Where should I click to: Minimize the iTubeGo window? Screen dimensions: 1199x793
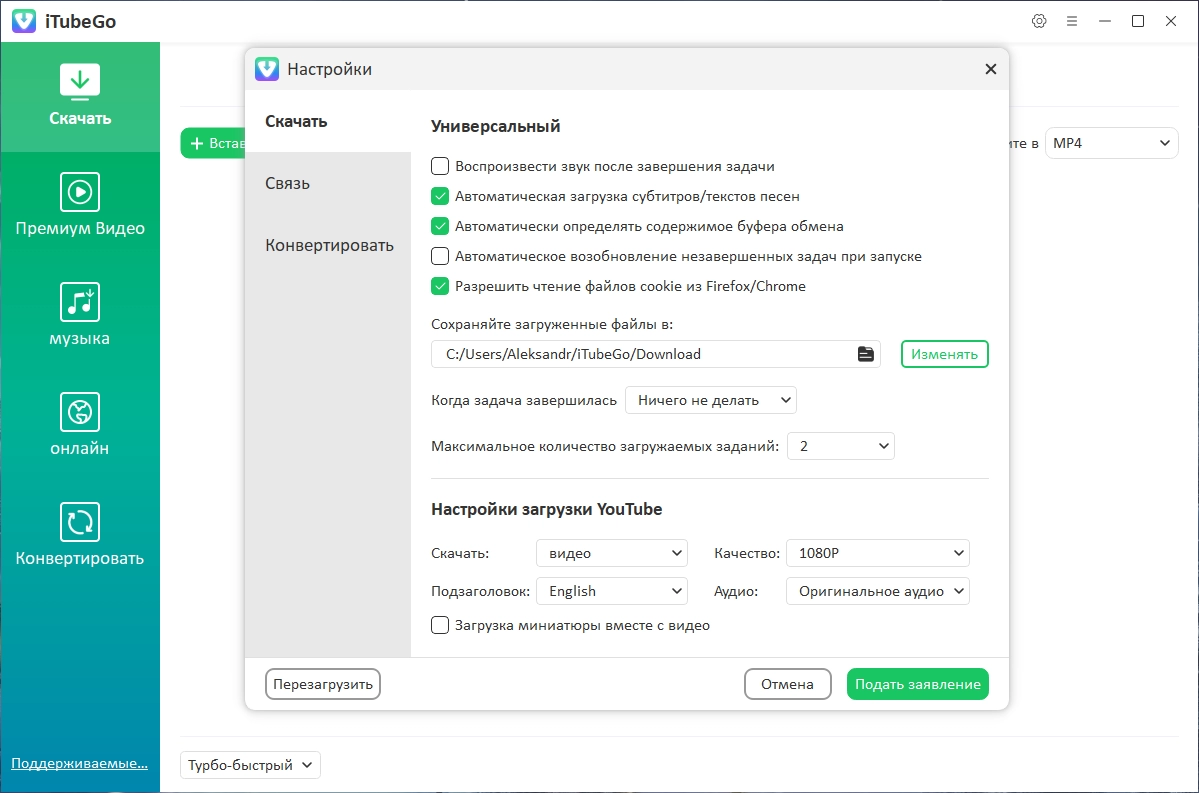click(1104, 21)
